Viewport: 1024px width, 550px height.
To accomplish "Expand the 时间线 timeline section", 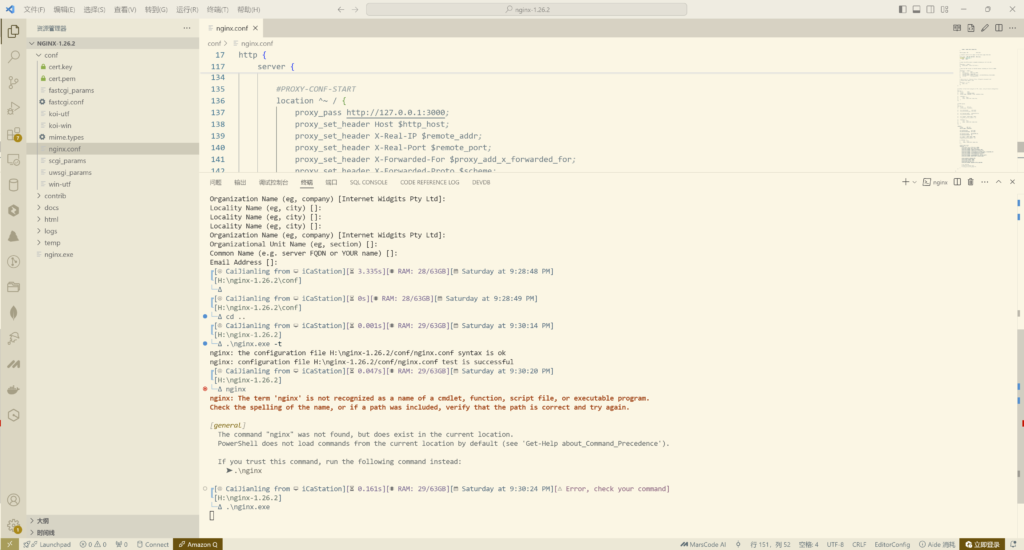I will 112,532.
